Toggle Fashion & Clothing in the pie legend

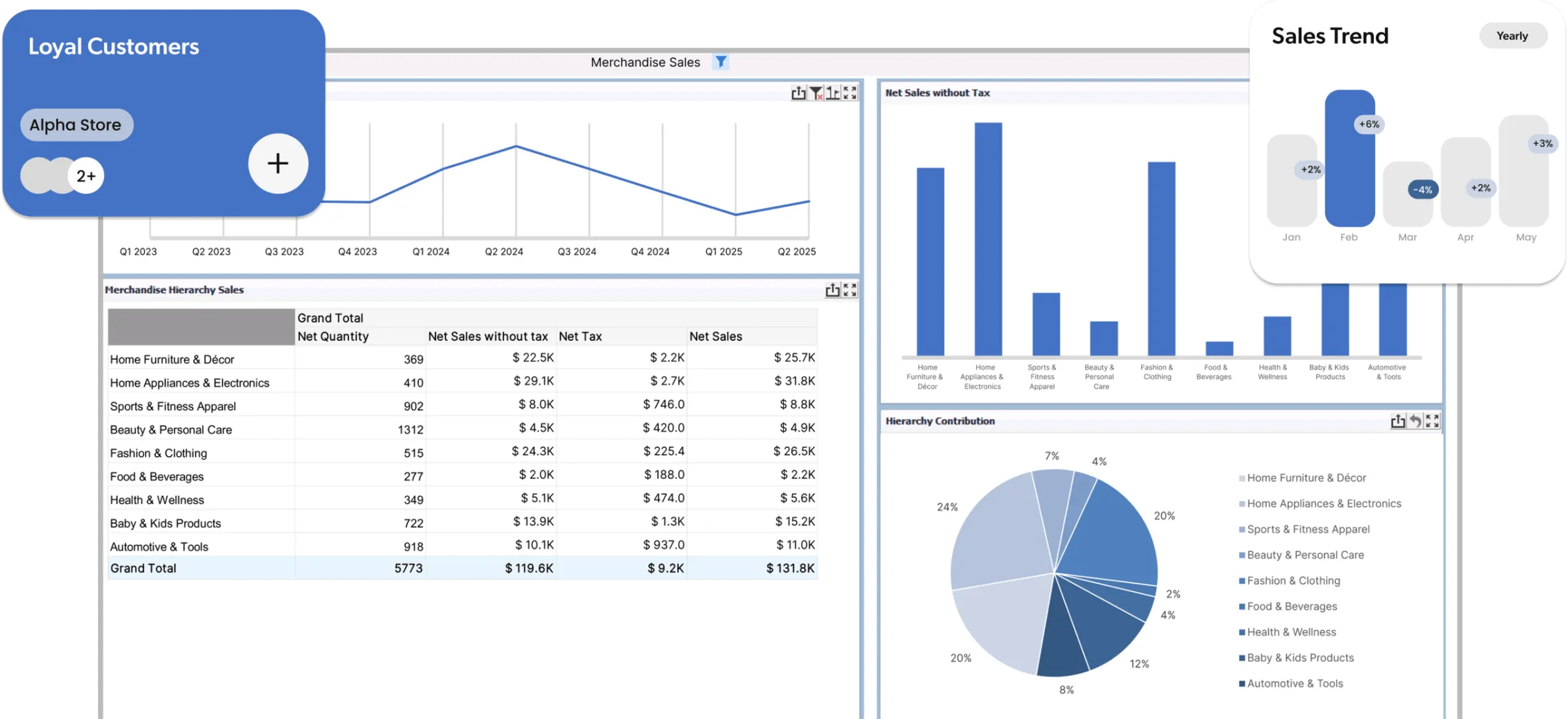(1291, 580)
